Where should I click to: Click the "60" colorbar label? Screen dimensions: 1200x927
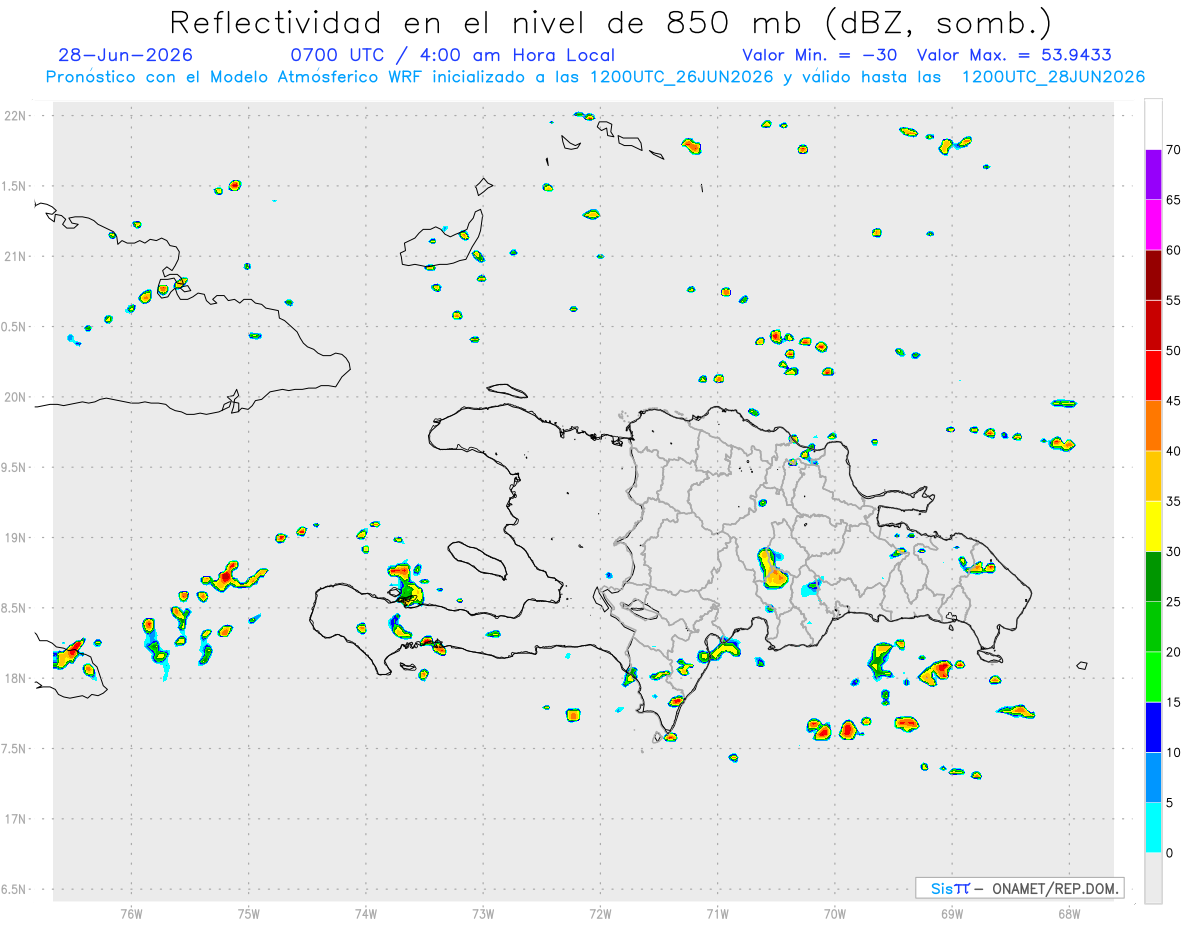(1174, 250)
